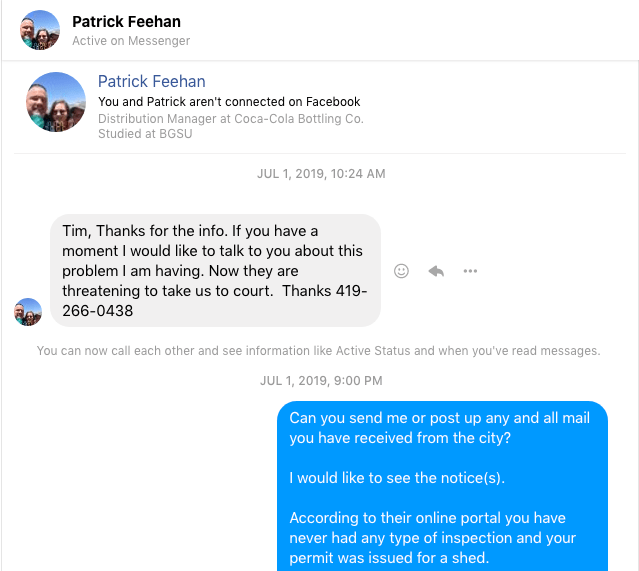Click the blue "Can you send me" message

click(440, 428)
